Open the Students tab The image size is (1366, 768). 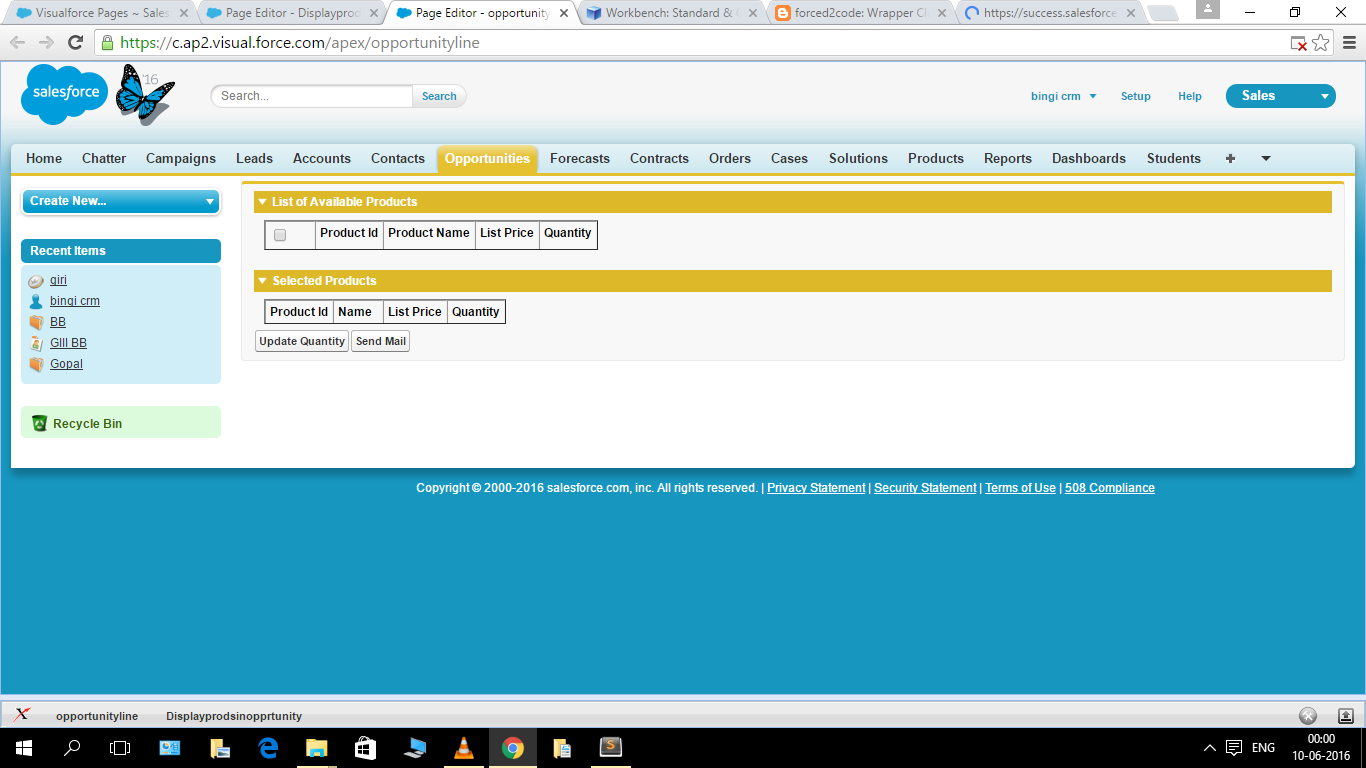click(x=1174, y=158)
